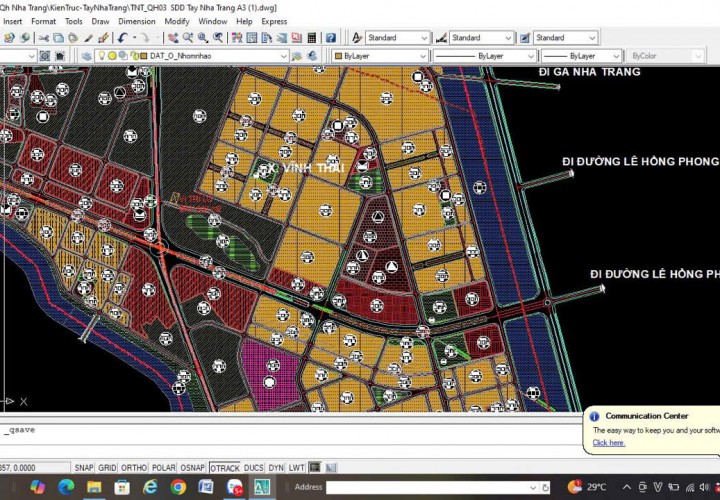
Task: Open the Draw menu
Action: tap(100, 21)
